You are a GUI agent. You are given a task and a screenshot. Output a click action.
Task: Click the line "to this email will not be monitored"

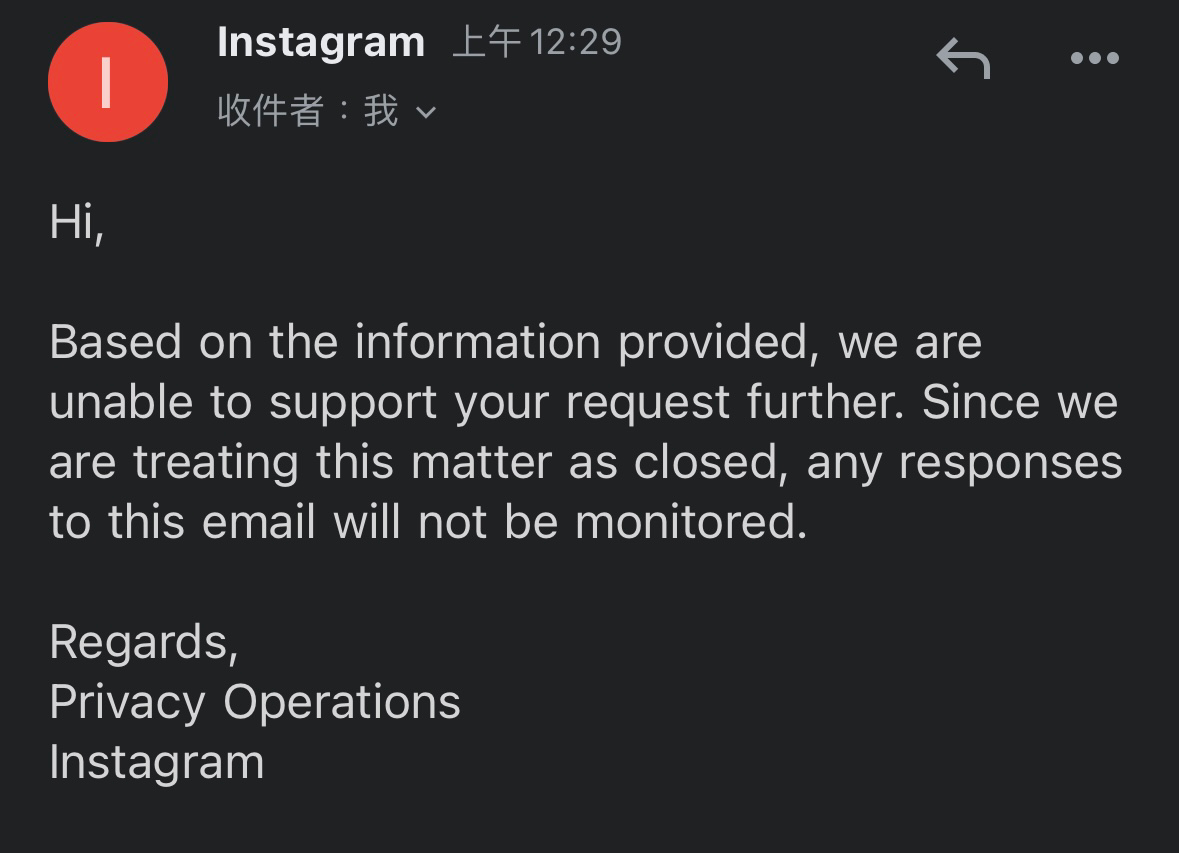tap(429, 522)
